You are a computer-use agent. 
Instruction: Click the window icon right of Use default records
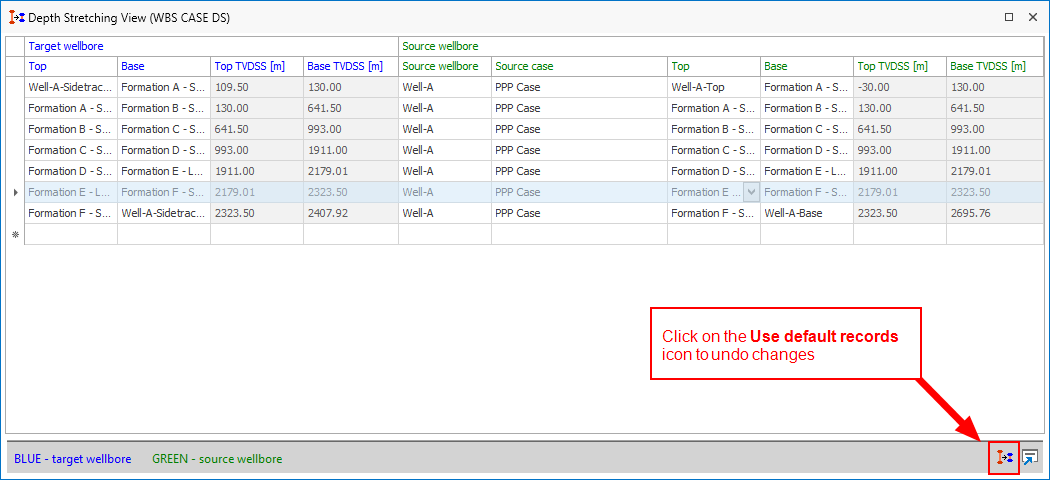pos(1030,457)
